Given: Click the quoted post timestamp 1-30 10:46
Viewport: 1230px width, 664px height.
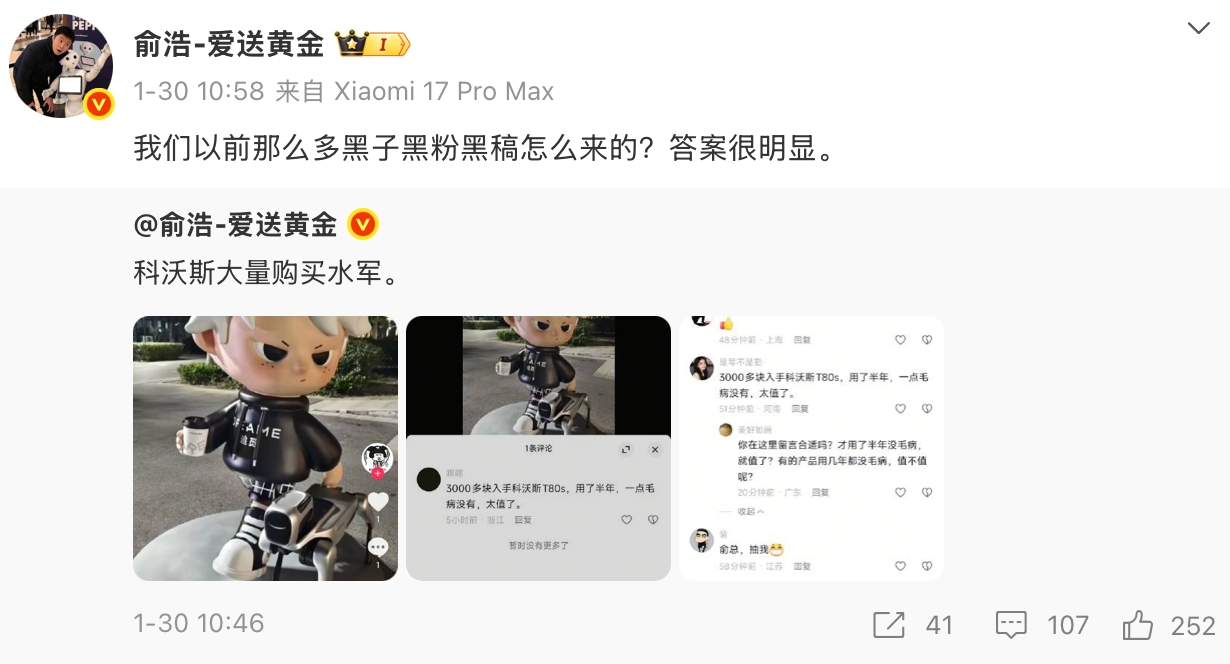Looking at the screenshot, I should tap(199, 623).
